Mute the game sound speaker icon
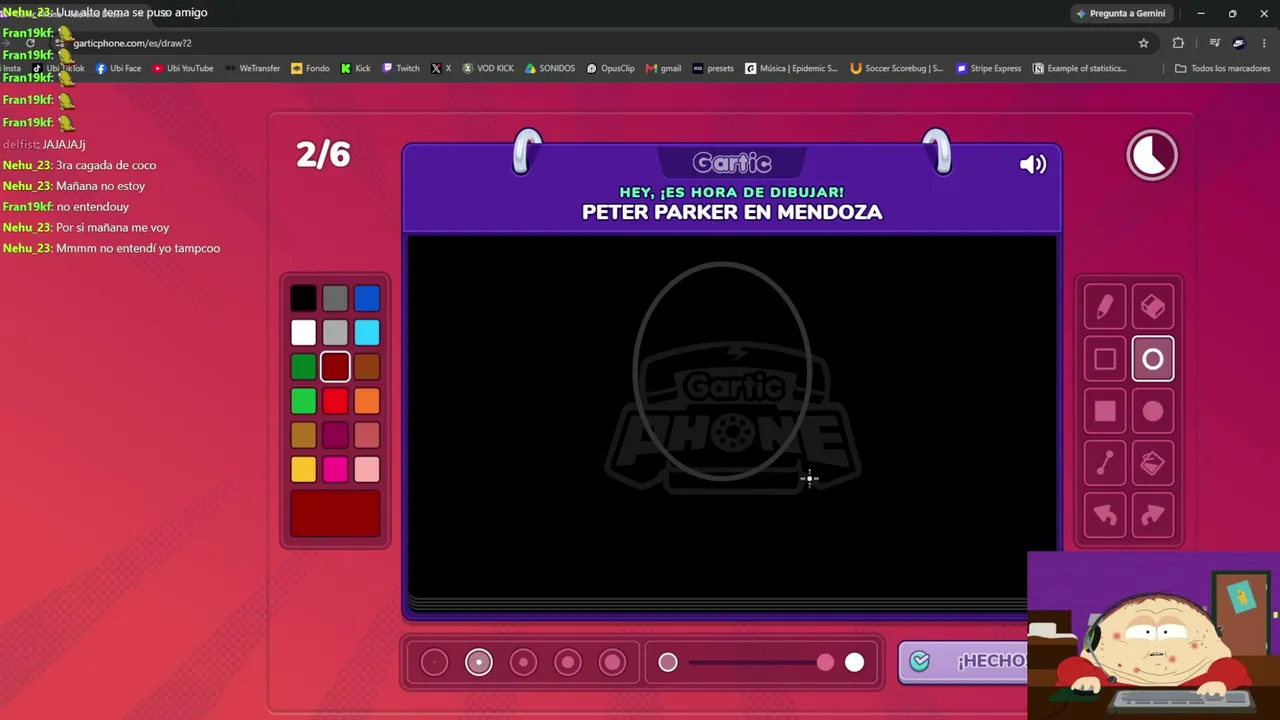 1033,164
